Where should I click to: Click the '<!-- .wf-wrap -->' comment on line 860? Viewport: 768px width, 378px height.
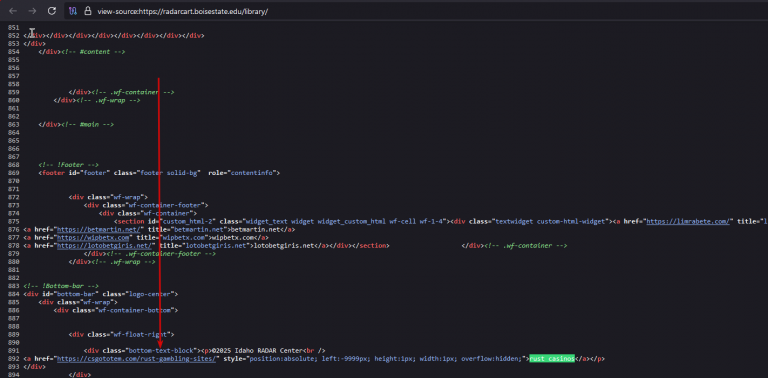tap(108, 100)
